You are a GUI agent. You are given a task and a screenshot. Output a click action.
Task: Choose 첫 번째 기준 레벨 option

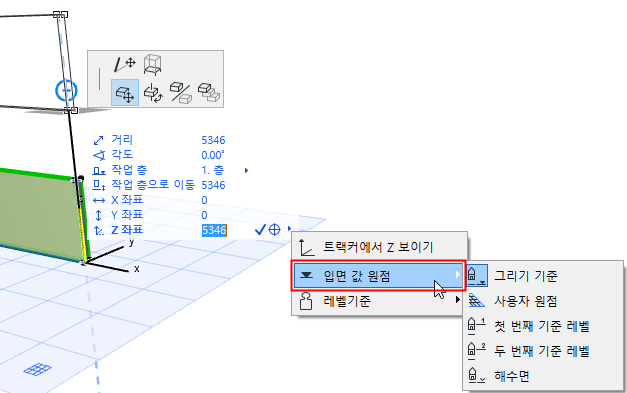[x=543, y=326]
